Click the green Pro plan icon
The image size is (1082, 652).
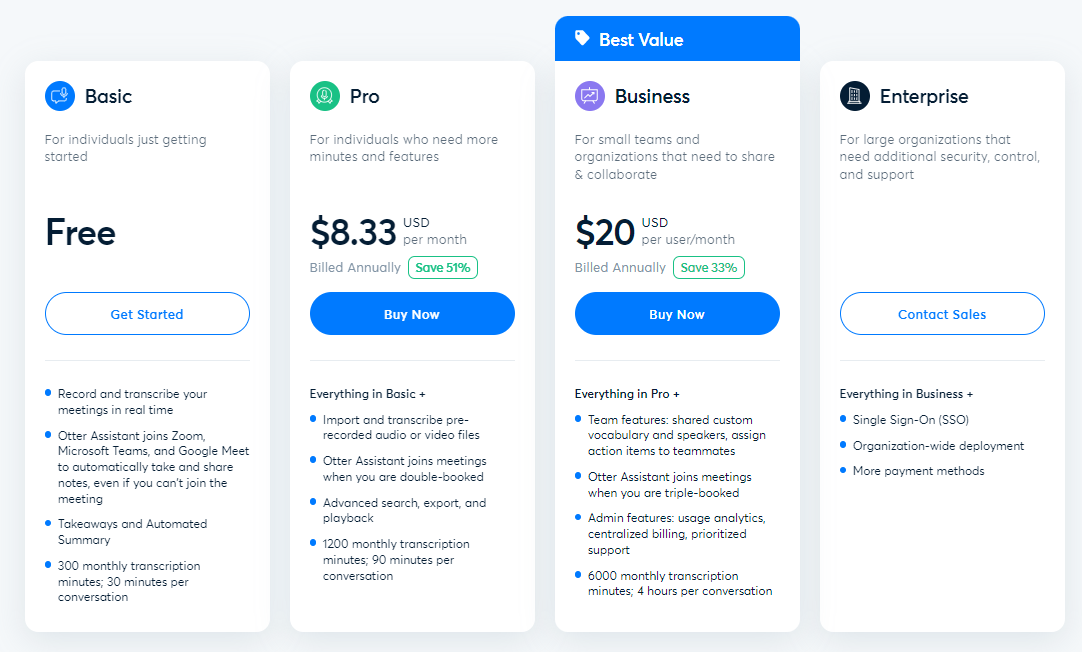(325, 96)
